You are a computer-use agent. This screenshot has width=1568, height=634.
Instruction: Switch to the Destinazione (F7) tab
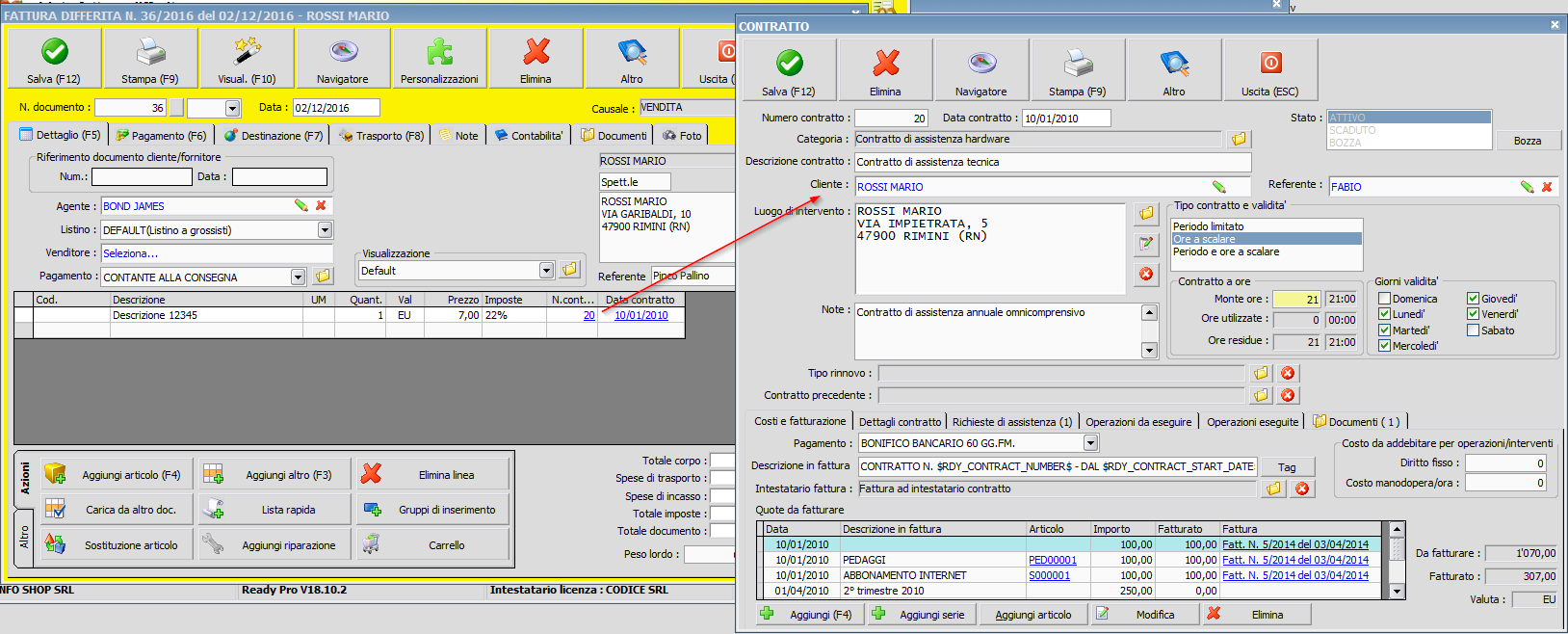pos(274,136)
